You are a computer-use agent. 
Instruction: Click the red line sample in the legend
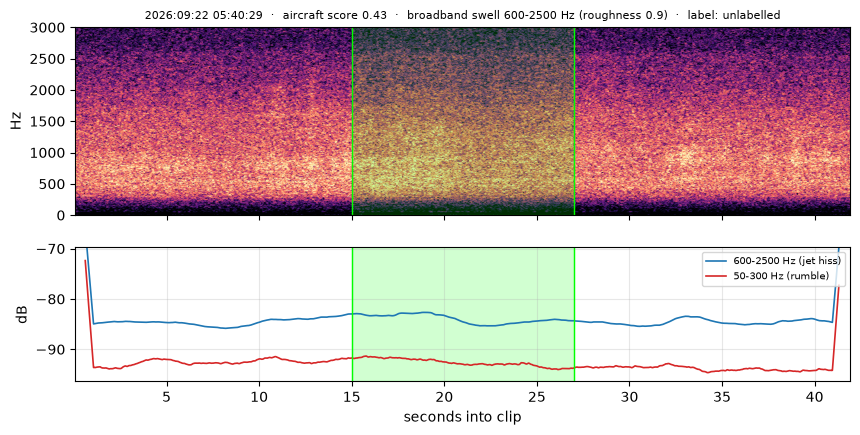(x=716, y=276)
